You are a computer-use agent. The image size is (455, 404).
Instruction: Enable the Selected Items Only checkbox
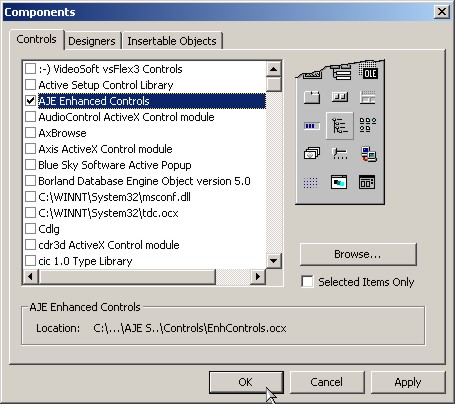click(x=307, y=282)
